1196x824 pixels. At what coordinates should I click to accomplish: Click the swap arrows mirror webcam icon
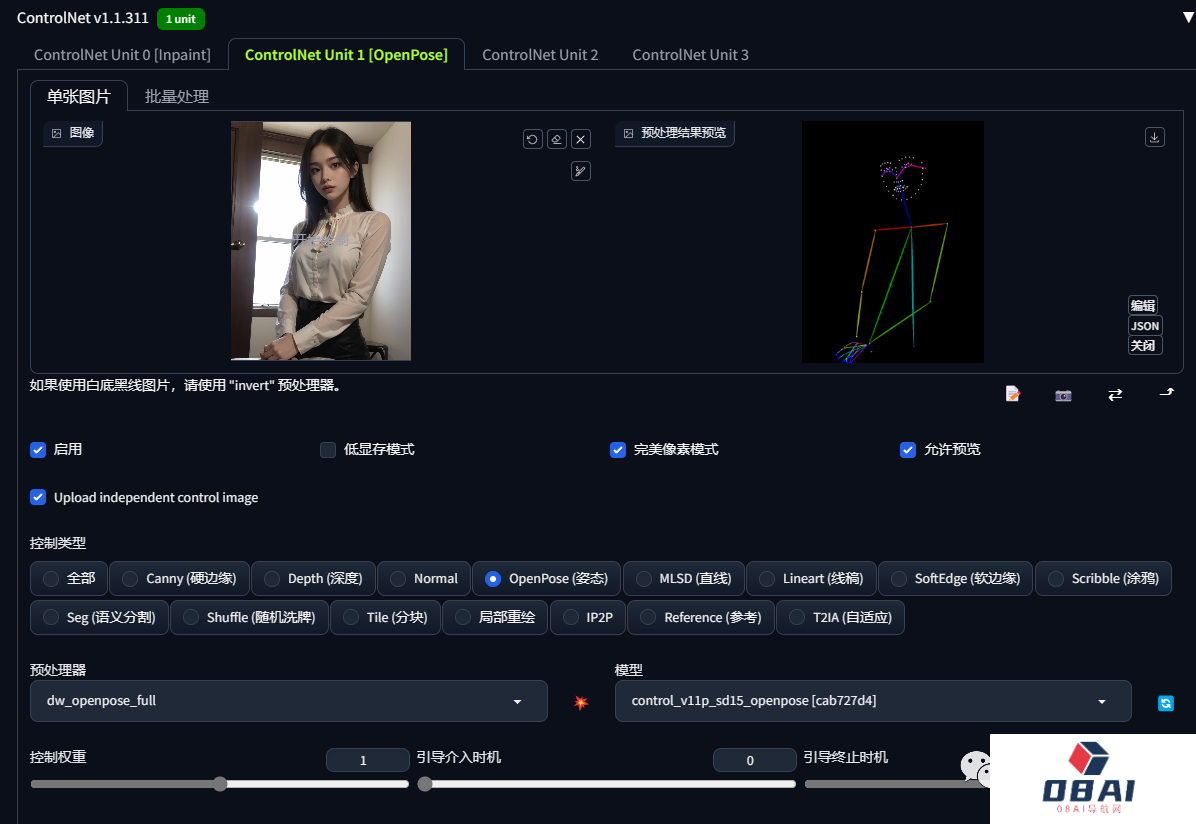(1115, 395)
